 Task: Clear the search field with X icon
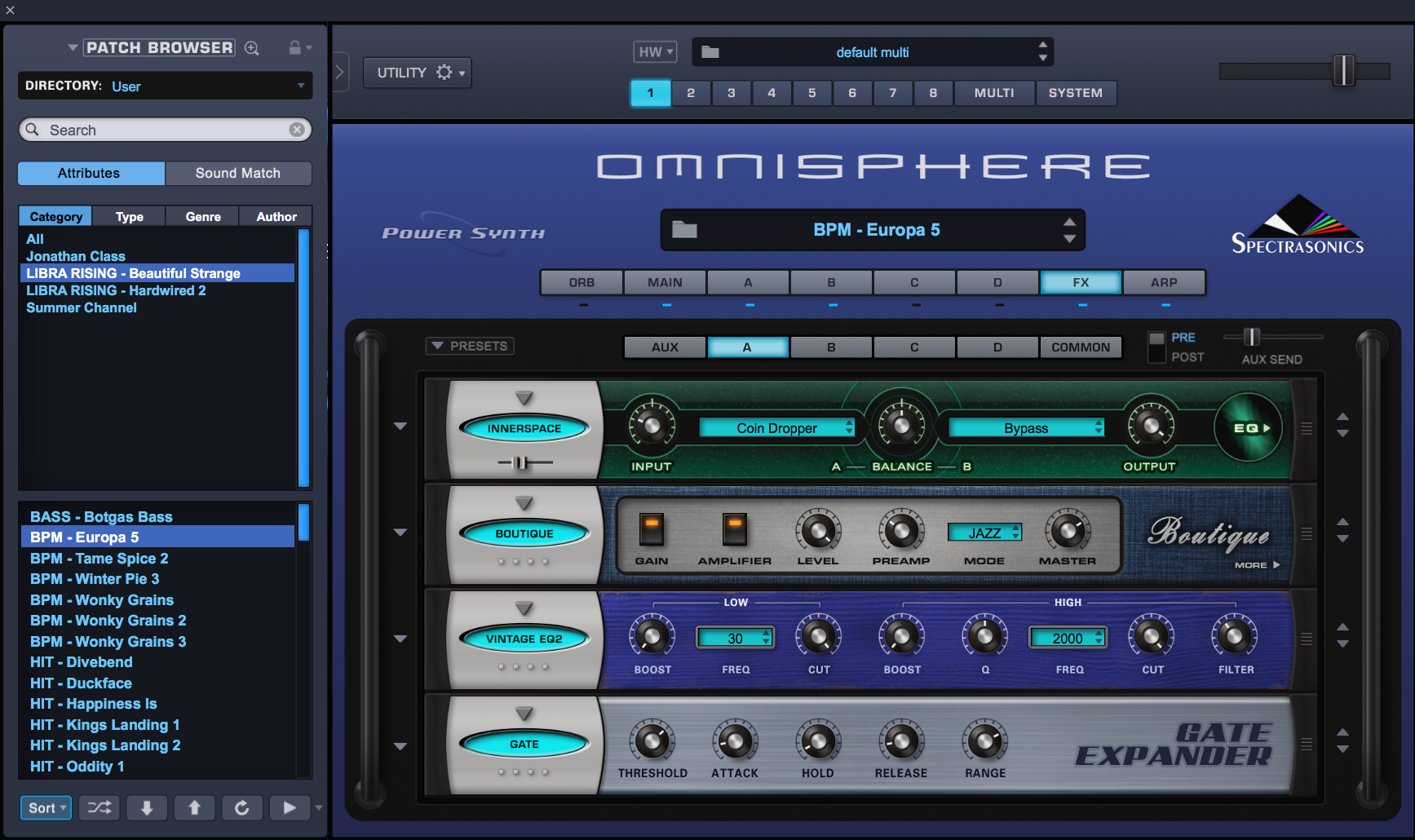[x=297, y=130]
